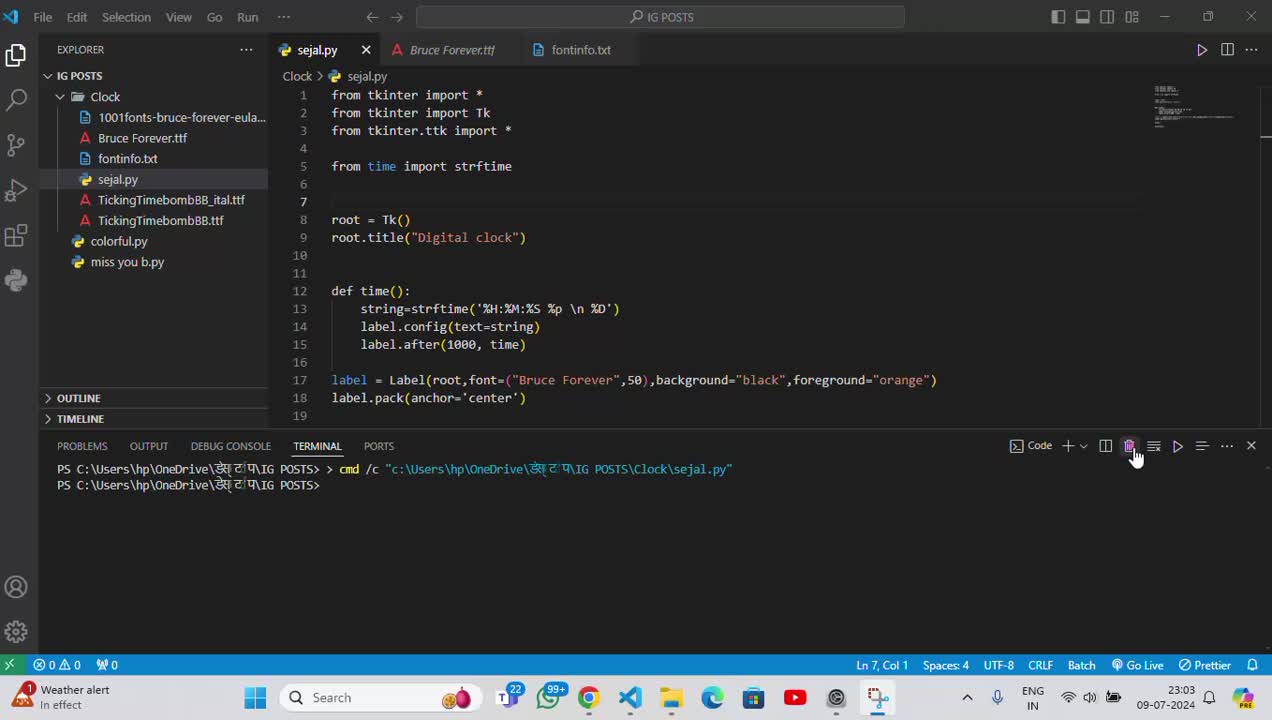
Task: Run Python file with the play button
Action: [1202, 50]
